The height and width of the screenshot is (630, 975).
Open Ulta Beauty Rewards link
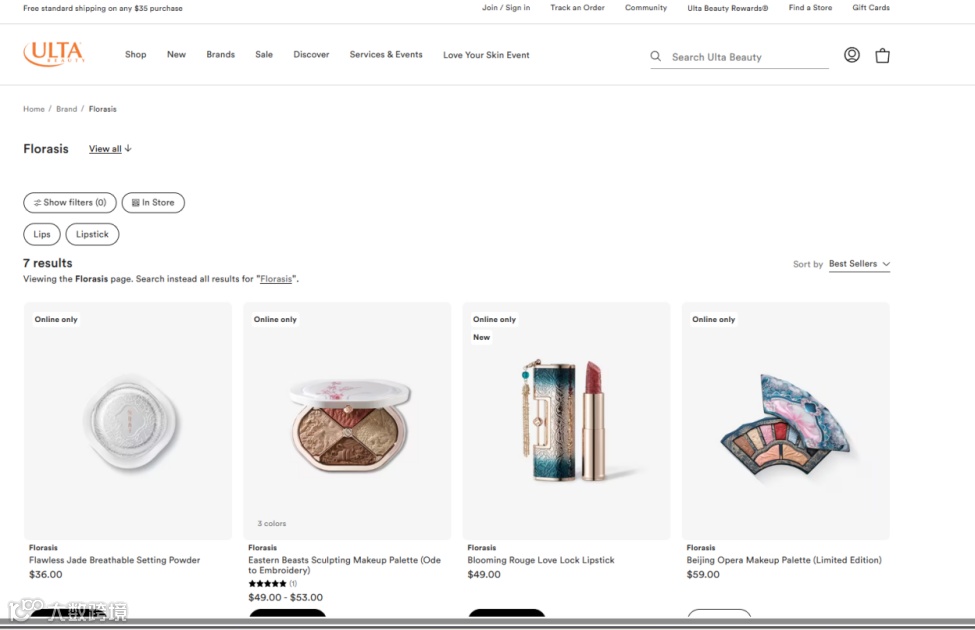(x=728, y=8)
